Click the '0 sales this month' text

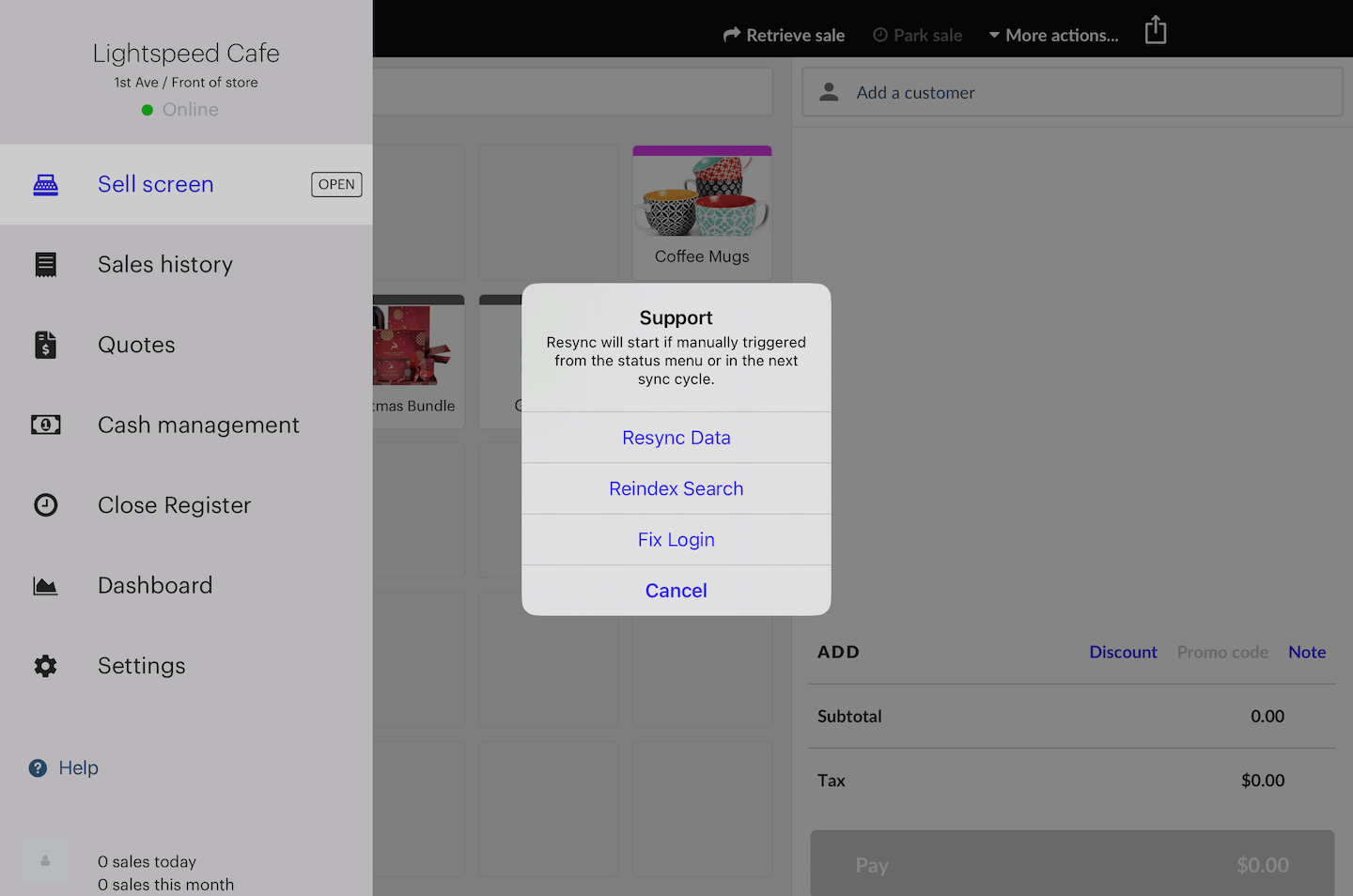pos(165,885)
